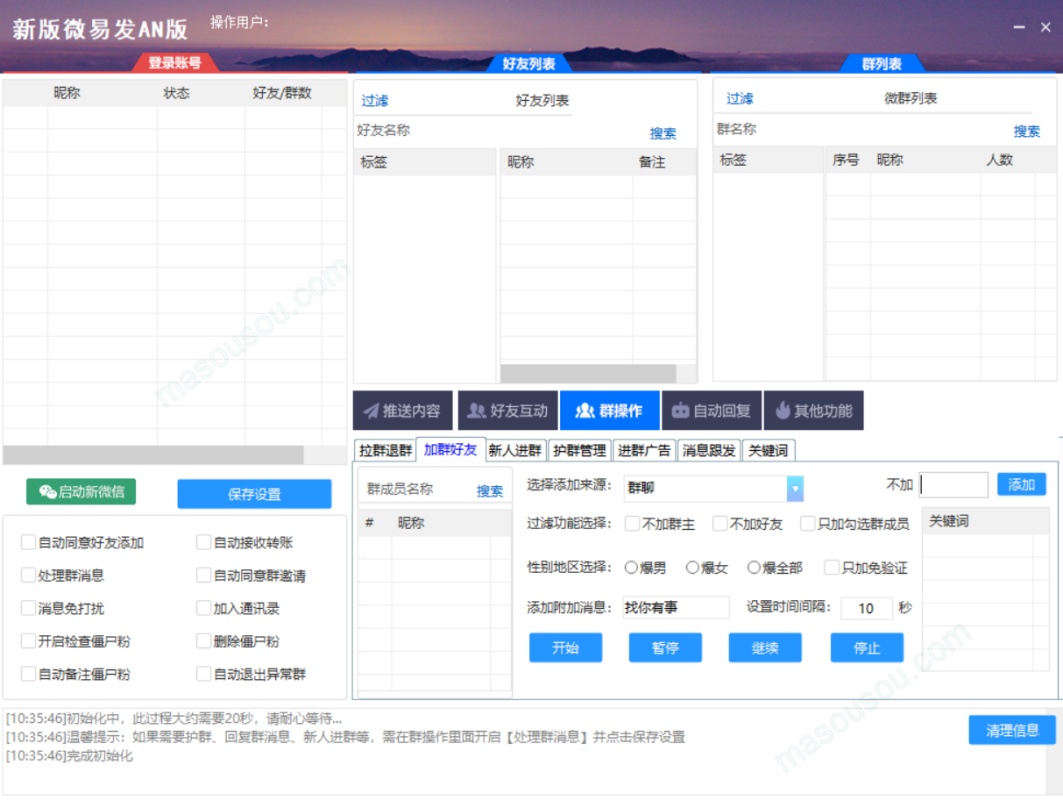Check the 不加好友 filter

click(720, 523)
